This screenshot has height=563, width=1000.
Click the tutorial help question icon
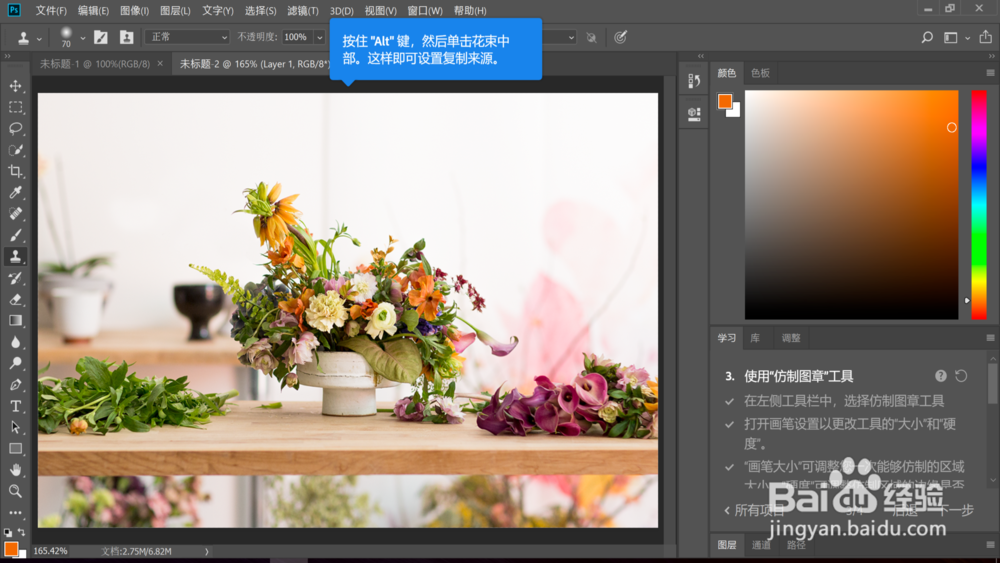[941, 376]
